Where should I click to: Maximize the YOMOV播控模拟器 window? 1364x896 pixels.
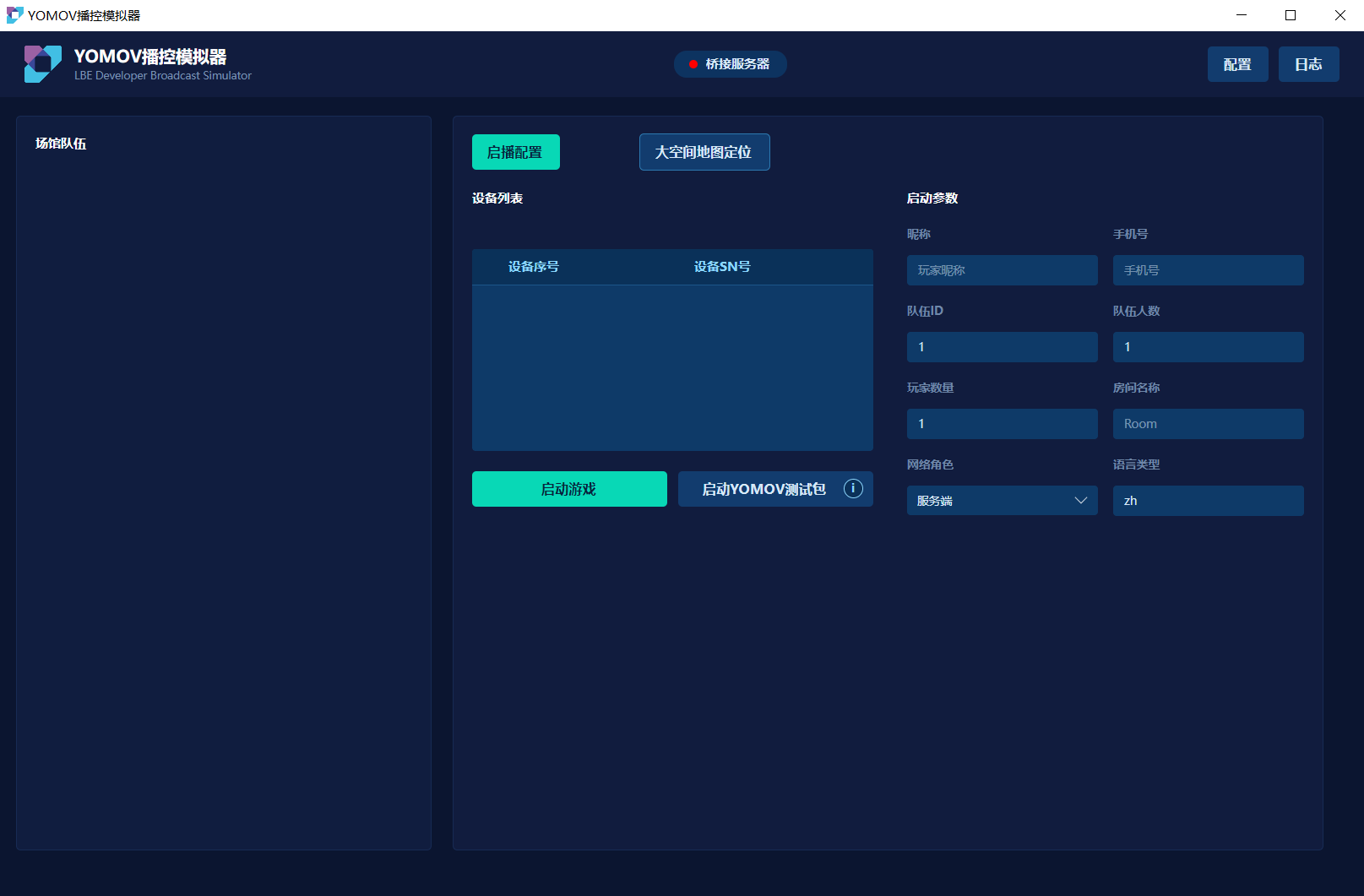(x=1291, y=15)
